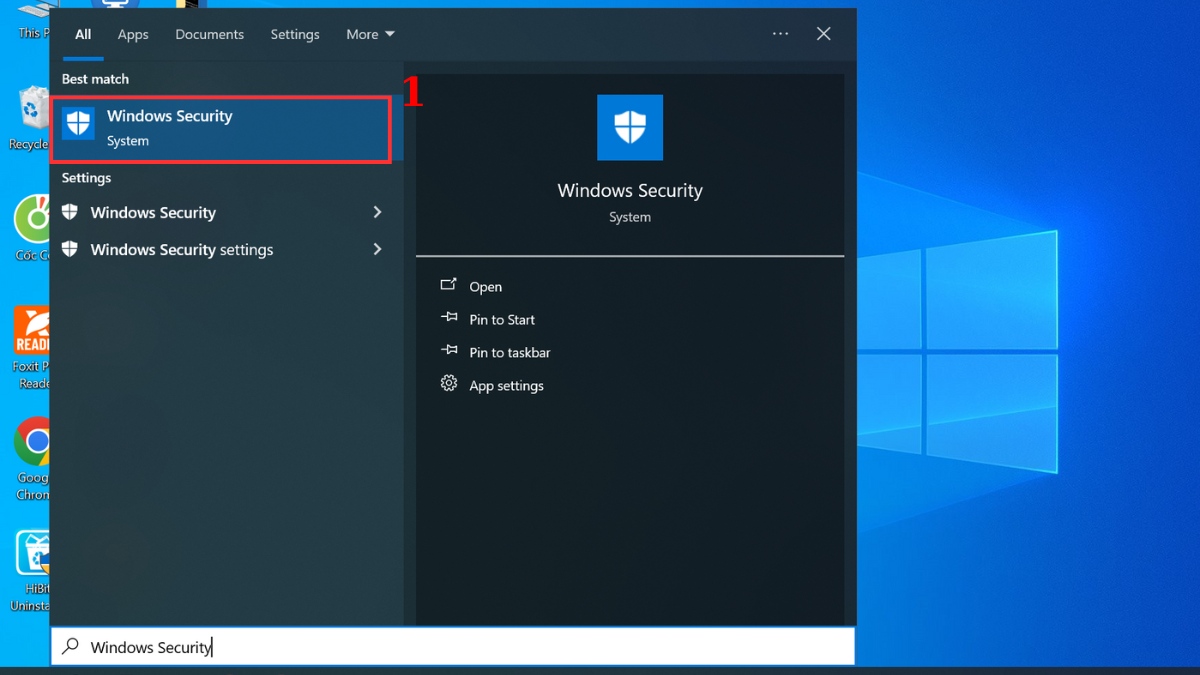Open Foxit PDF Reader shortcut
Image resolution: width=1200 pixels, height=675 pixels.
30,330
